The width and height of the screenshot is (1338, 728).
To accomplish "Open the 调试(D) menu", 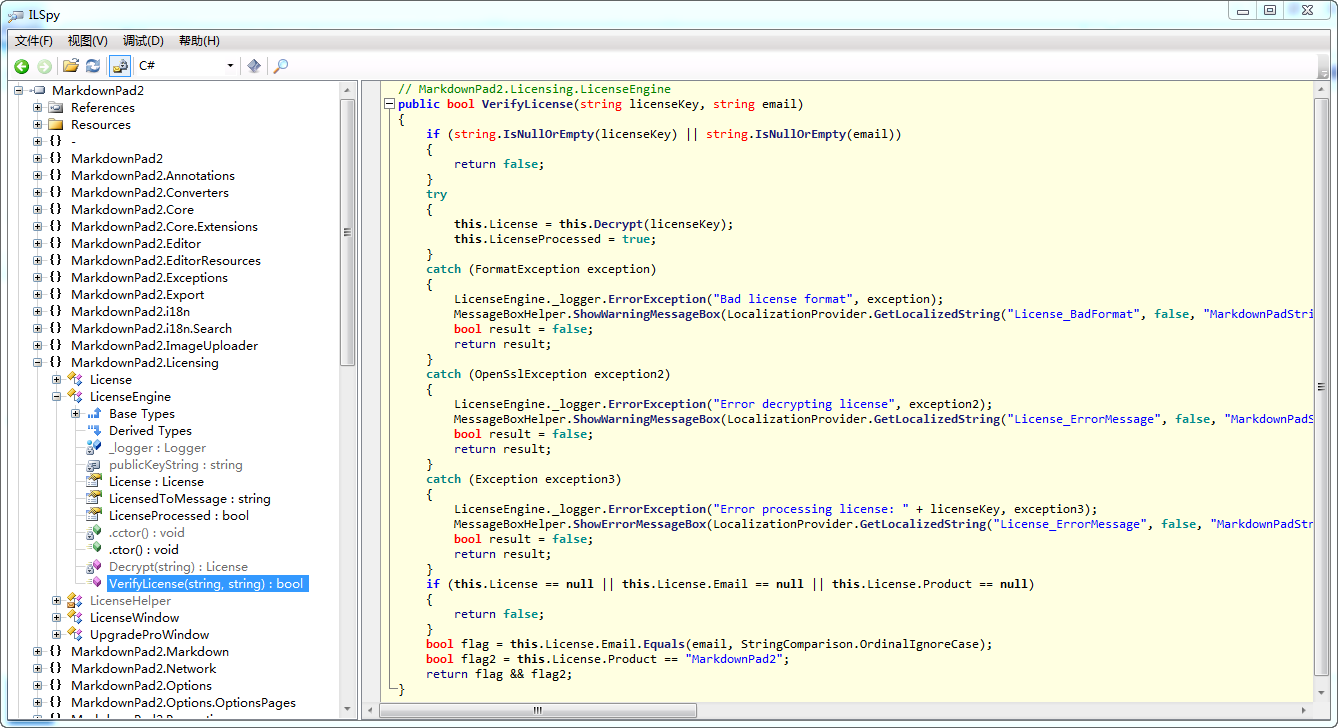I will [x=143, y=41].
